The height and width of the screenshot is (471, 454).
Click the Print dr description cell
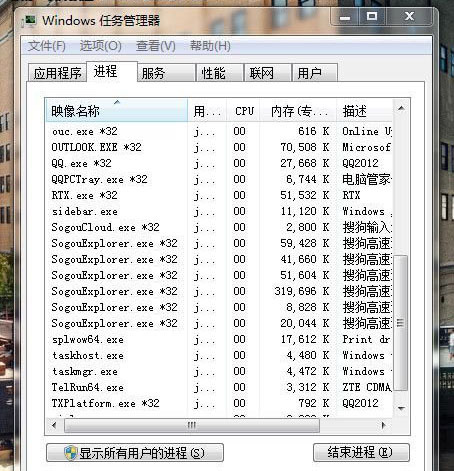(366, 339)
